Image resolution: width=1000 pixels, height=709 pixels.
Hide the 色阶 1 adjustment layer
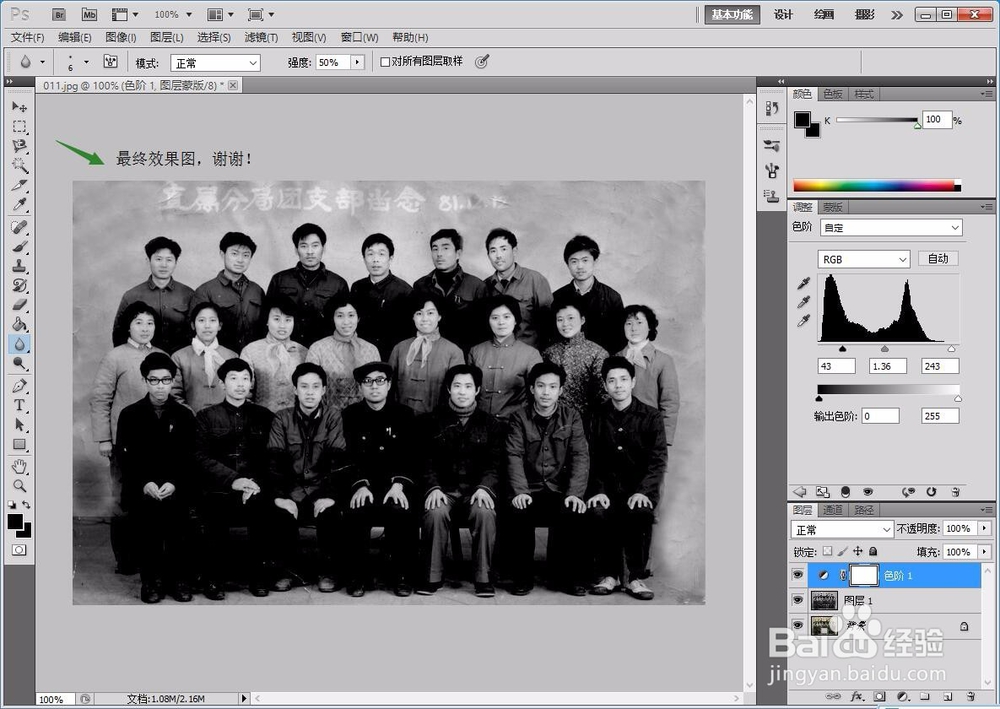click(797, 575)
